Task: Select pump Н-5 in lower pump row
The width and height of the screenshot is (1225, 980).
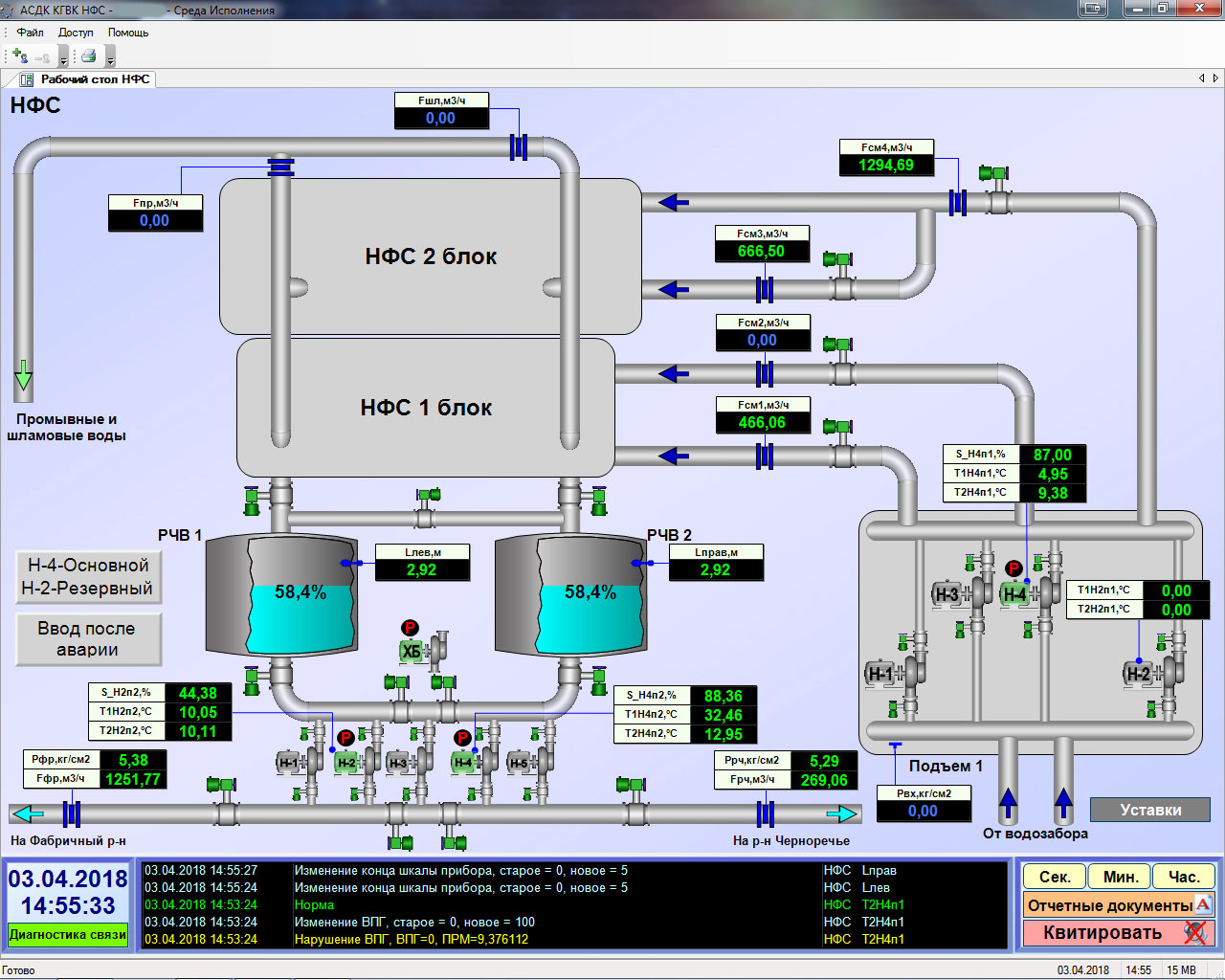Action: click(519, 763)
